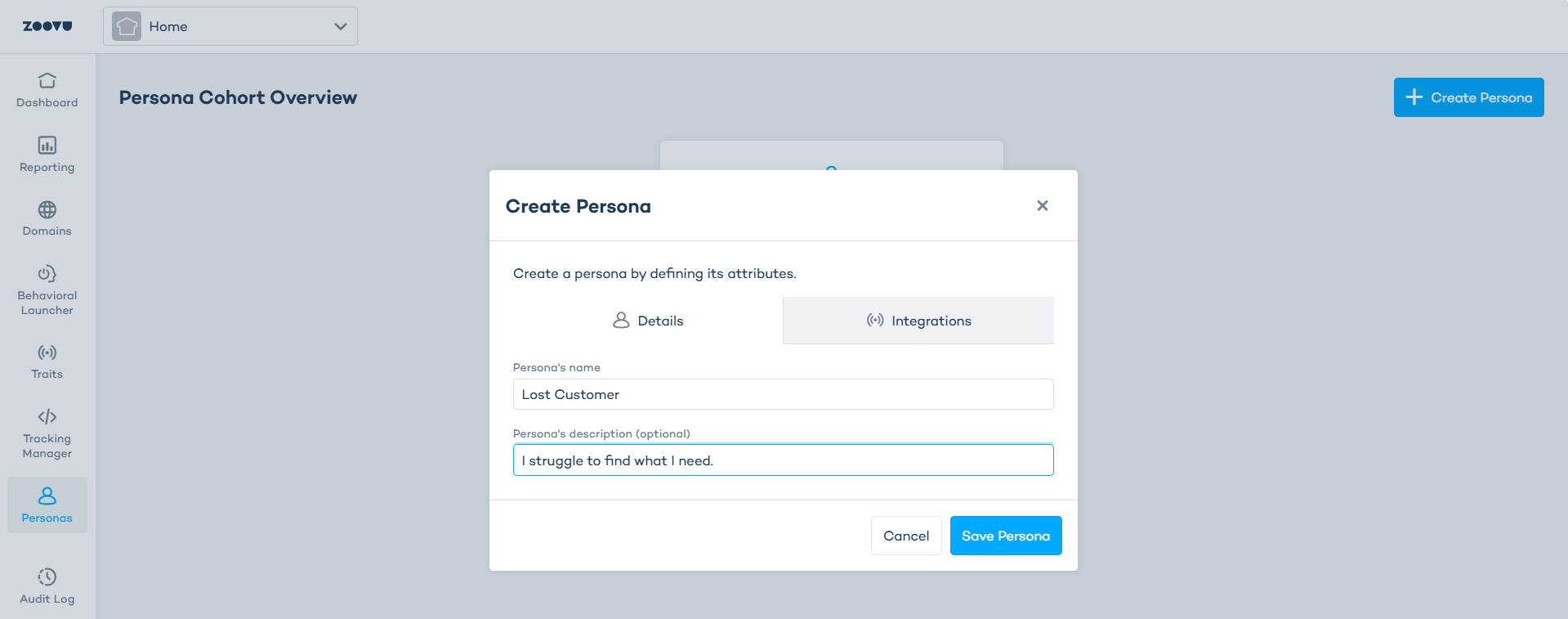Go to Domains globe icon

pyautogui.click(x=47, y=210)
